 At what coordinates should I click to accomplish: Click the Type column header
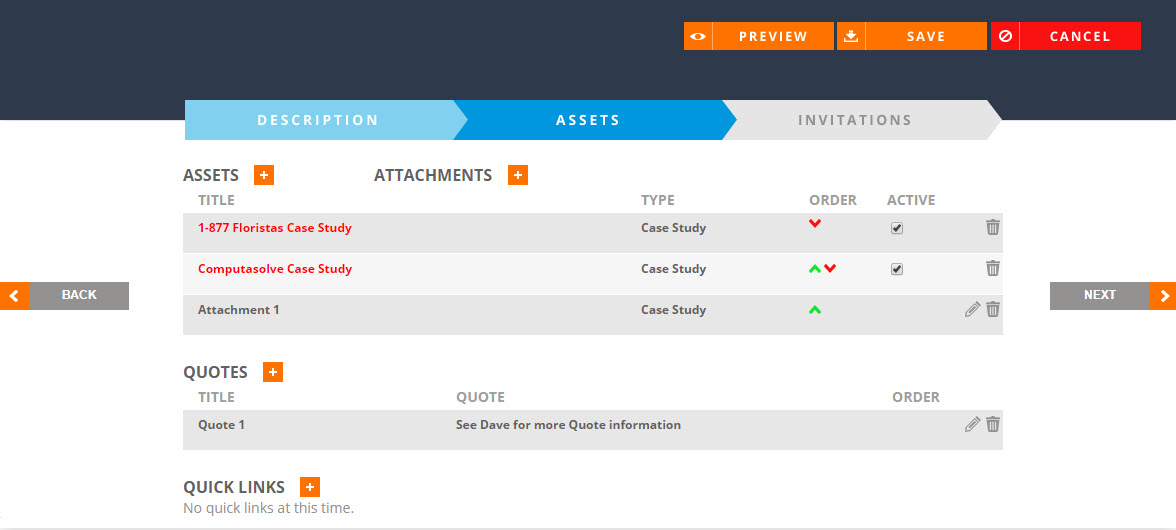[x=658, y=200]
